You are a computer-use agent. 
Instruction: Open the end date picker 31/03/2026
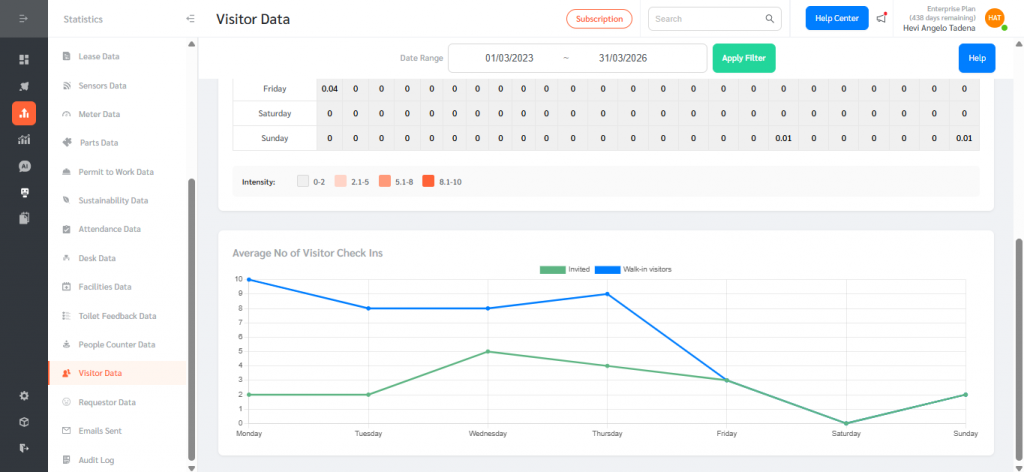pos(623,58)
